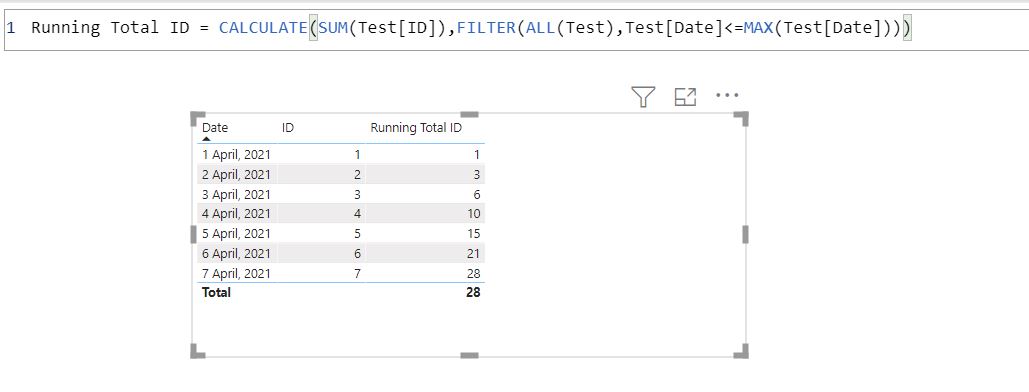Click running total value 10
This screenshot has height=392, width=1029.
(x=474, y=213)
